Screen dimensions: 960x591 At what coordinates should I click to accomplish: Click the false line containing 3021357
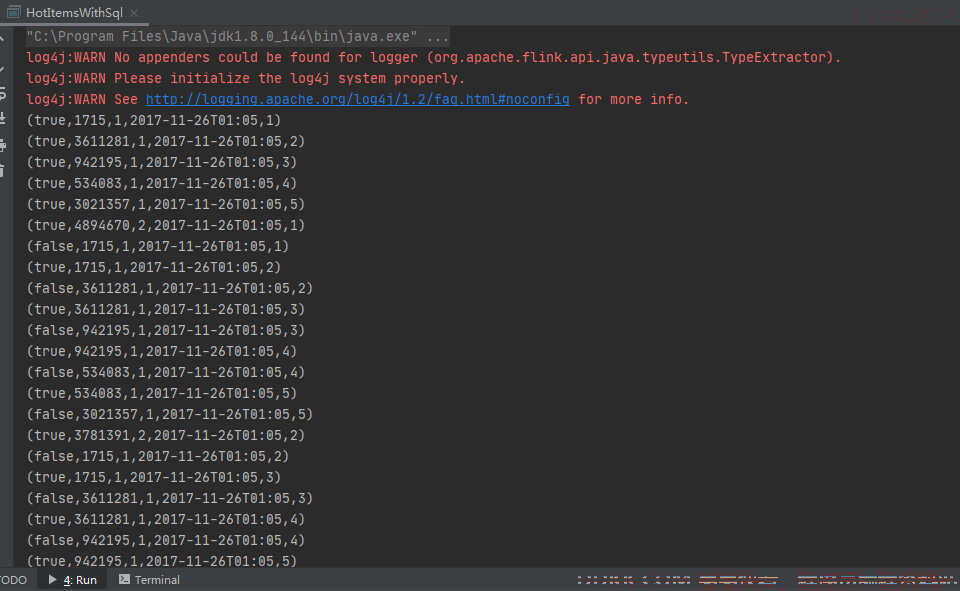170,415
